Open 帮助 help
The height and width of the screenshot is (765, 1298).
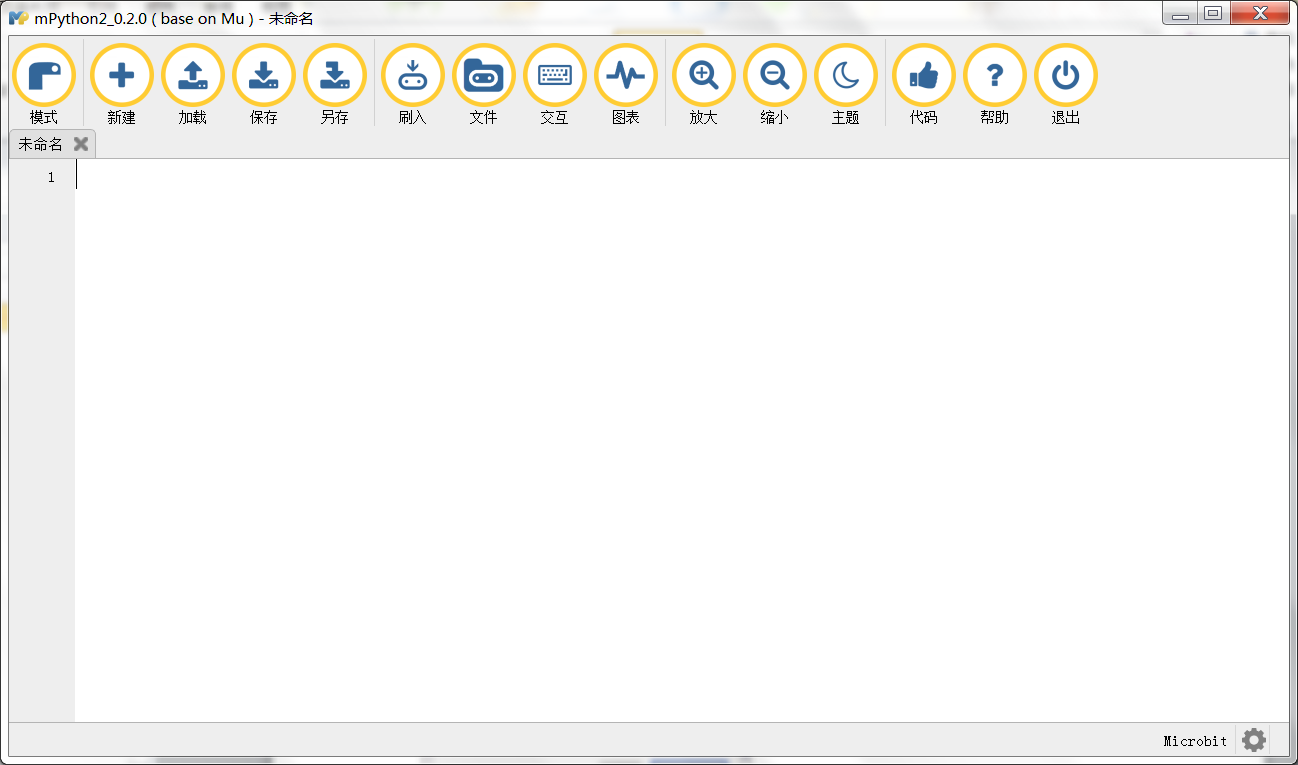(995, 84)
